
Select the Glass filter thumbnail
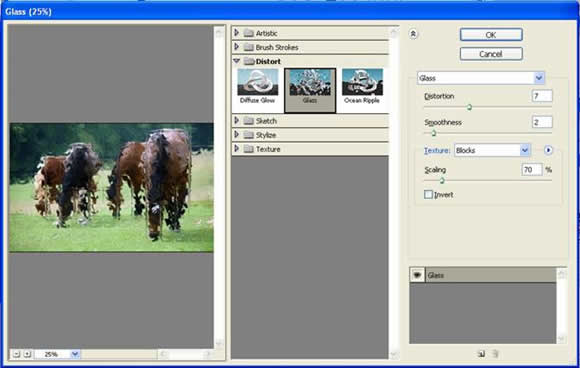pos(310,90)
